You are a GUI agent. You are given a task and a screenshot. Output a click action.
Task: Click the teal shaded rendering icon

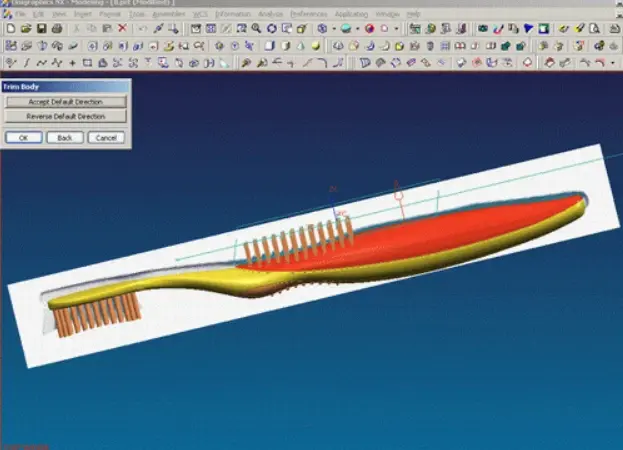pyautogui.click(x=346, y=28)
